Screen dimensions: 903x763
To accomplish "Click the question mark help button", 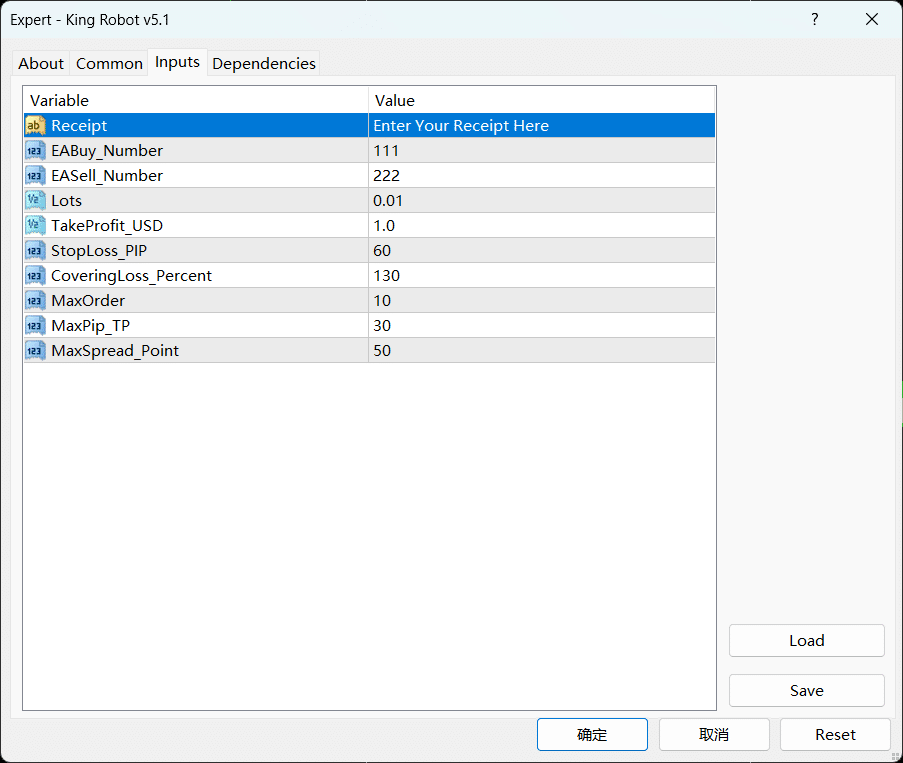I will [815, 19].
